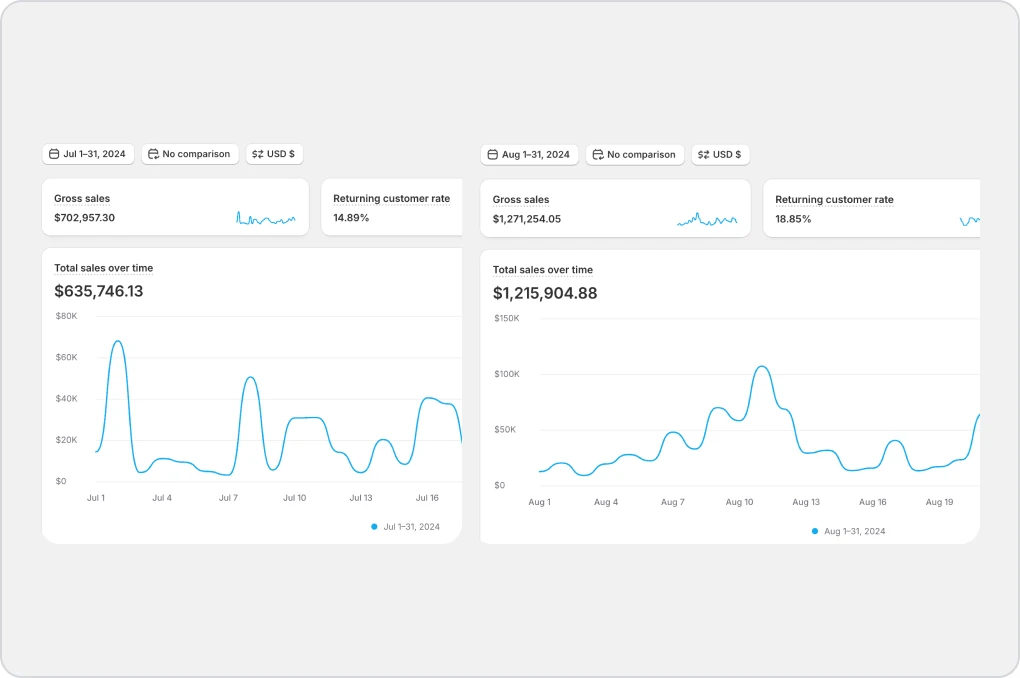Expand August's No comparison selector
1020x678 pixels.
pyautogui.click(x=635, y=155)
